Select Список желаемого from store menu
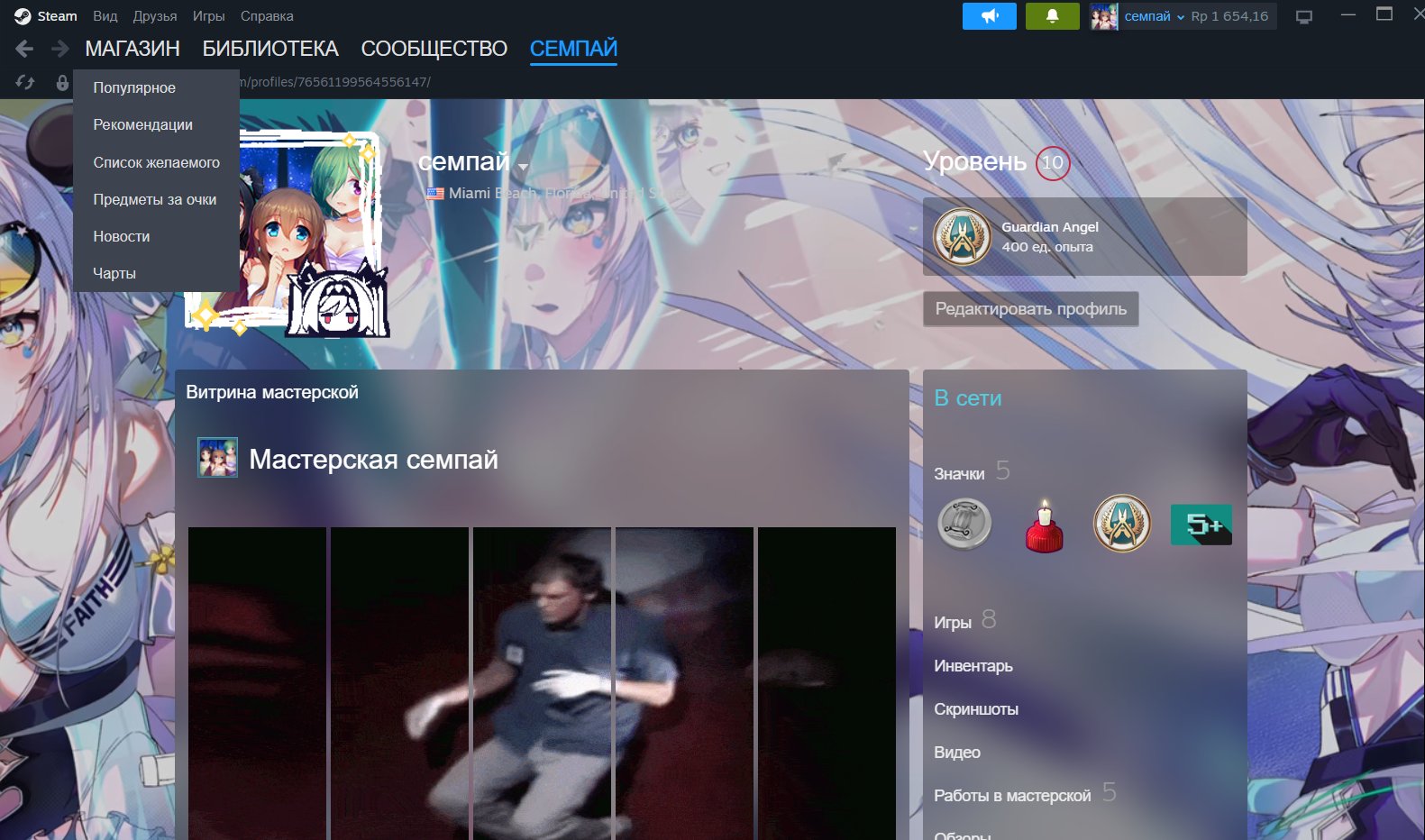The width and height of the screenshot is (1425, 840). pos(156,162)
